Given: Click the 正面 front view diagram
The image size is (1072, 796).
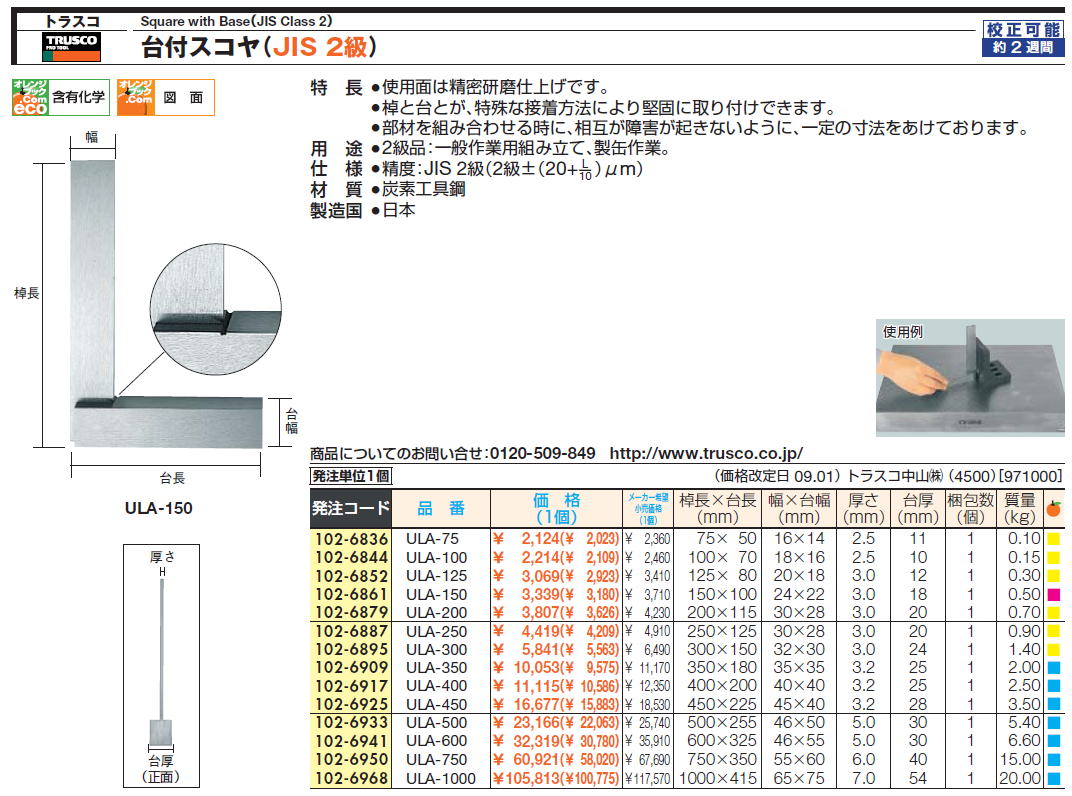Looking at the screenshot, I should pyautogui.click(x=161, y=666).
